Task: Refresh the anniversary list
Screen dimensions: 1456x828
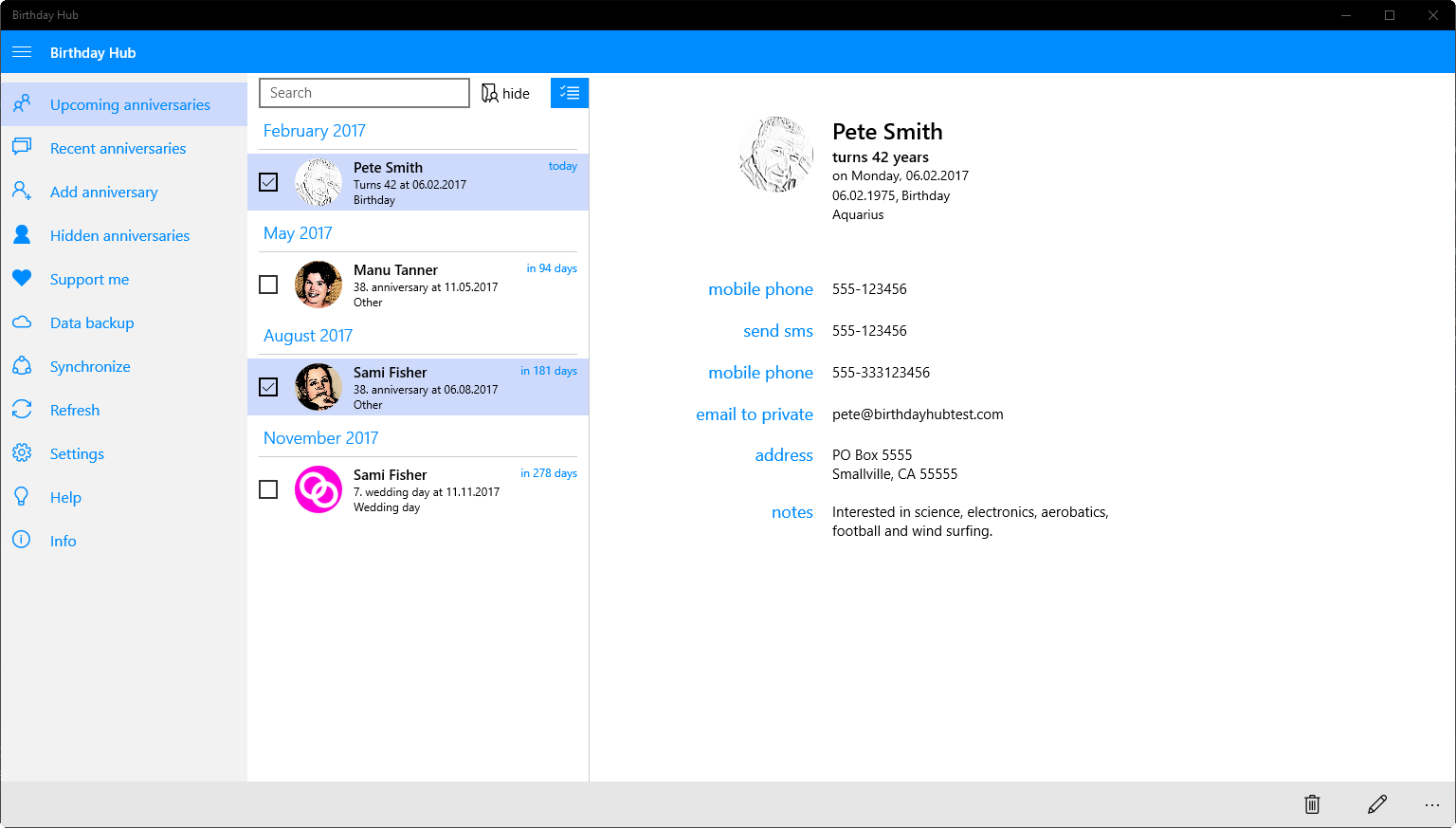Action: point(75,410)
